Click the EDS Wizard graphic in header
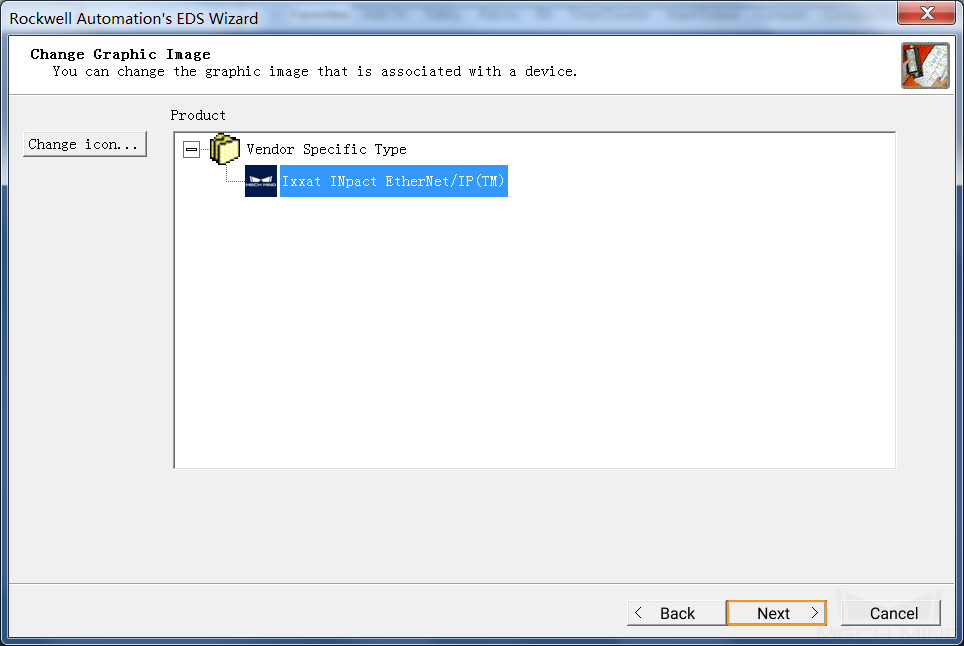The width and height of the screenshot is (964, 646). point(925,65)
